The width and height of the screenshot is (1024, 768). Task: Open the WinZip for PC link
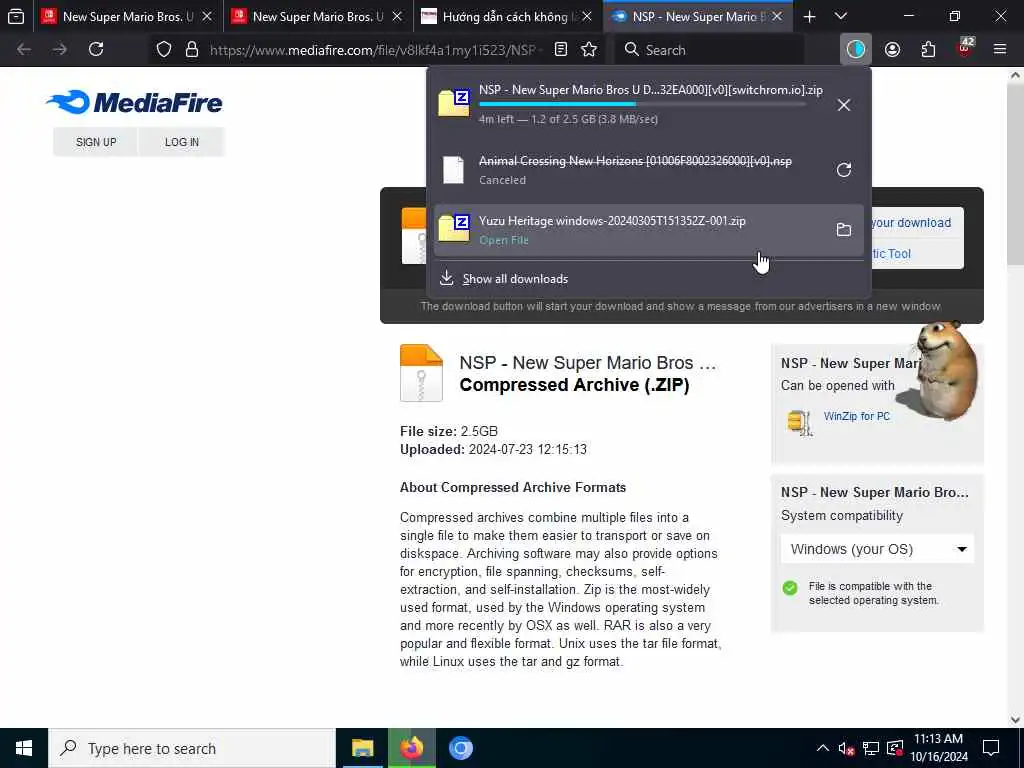click(x=857, y=416)
